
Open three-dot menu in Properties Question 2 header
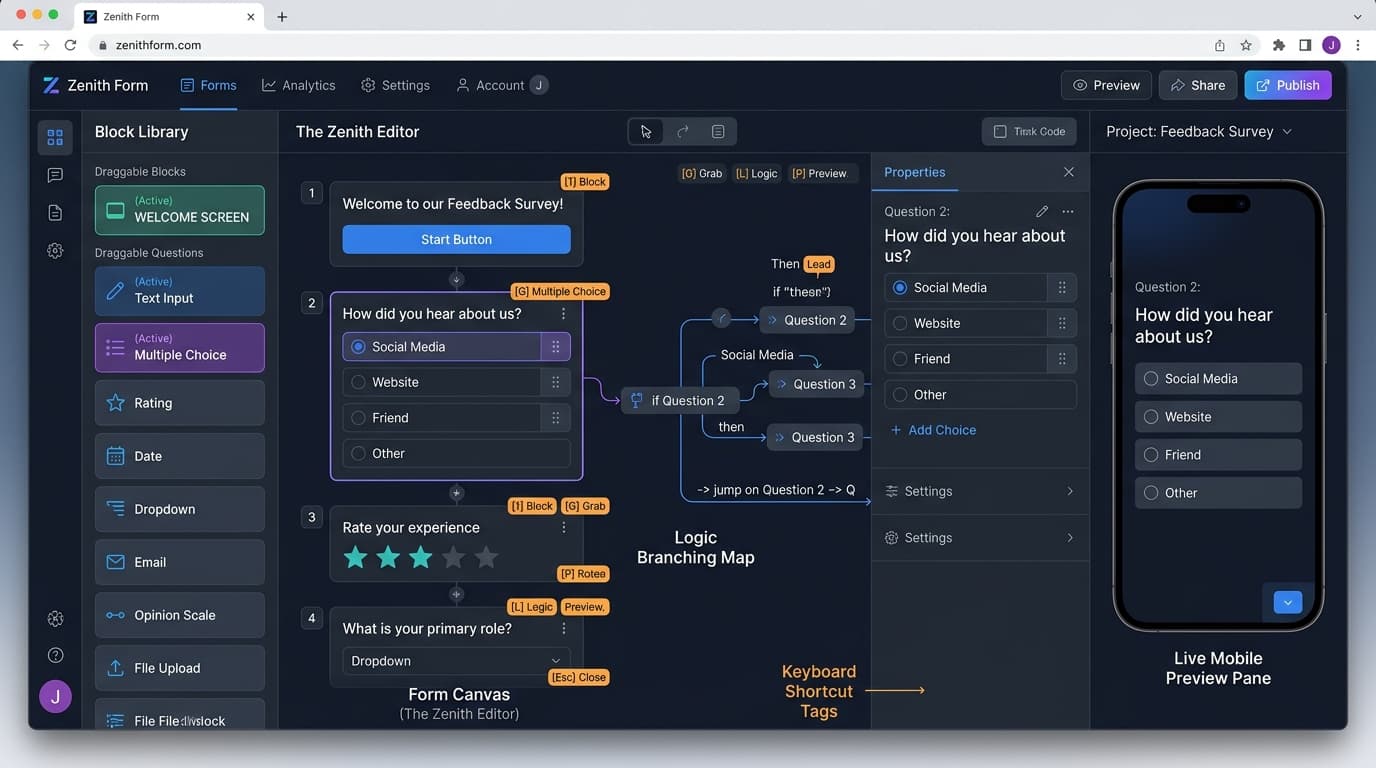point(1068,211)
